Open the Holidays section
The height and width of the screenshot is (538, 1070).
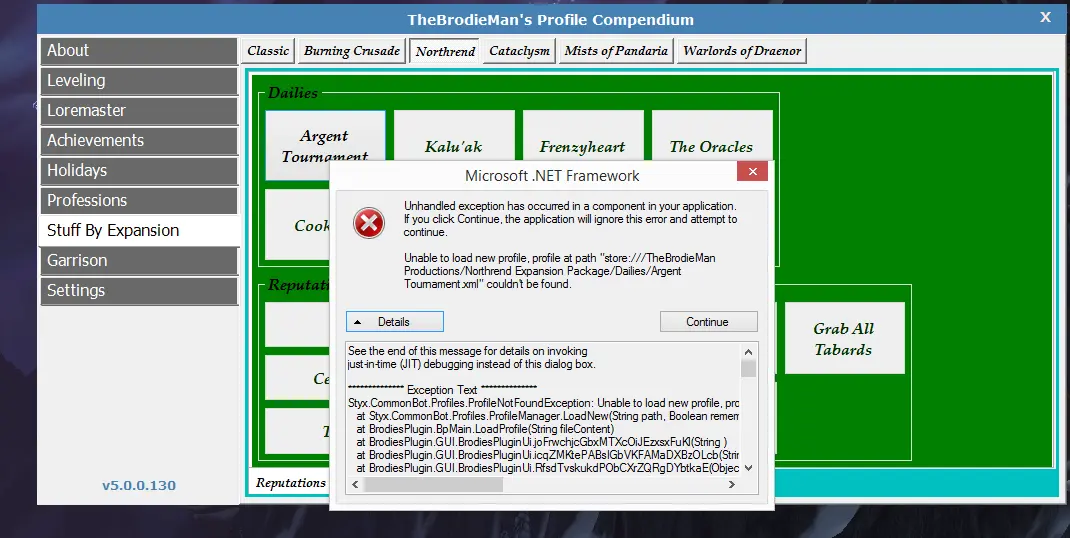[x=139, y=171]
